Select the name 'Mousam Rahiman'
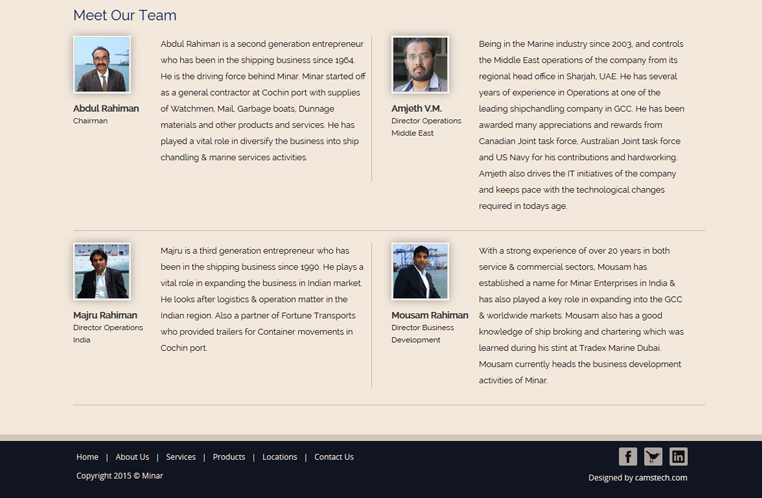This screenshot has width=762, height=498. [430, 315]
